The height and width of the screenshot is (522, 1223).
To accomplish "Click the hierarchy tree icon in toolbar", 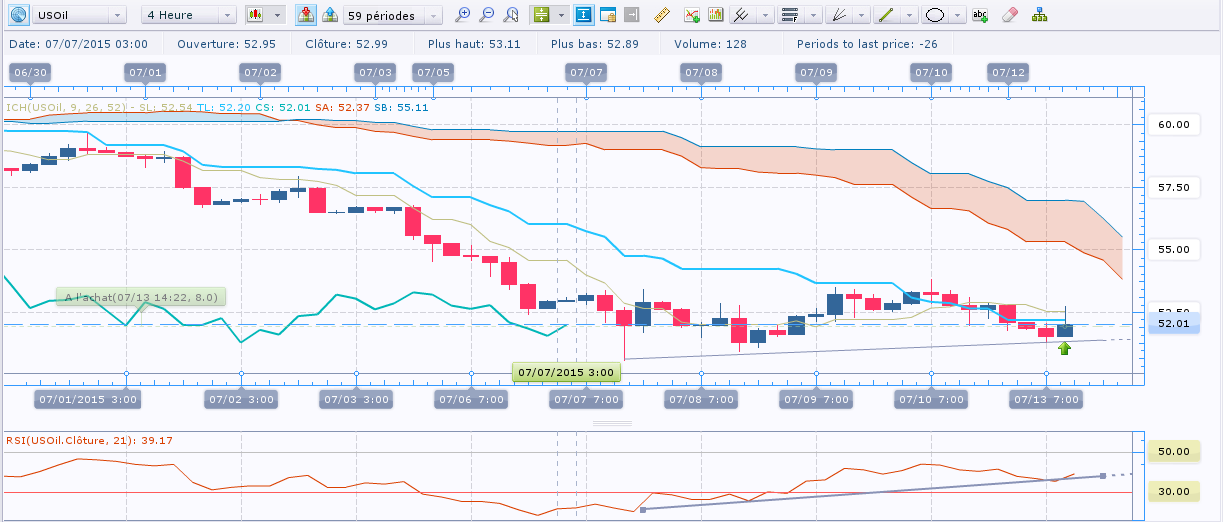I will (1039, 15).
